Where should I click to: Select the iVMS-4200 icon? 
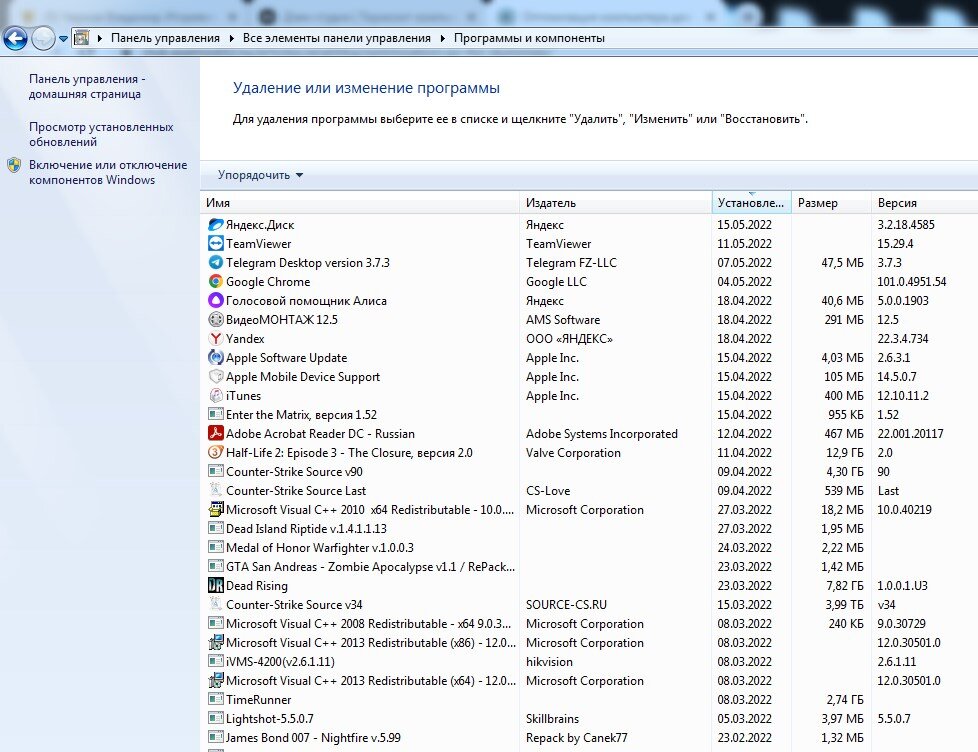pos(216,661)
